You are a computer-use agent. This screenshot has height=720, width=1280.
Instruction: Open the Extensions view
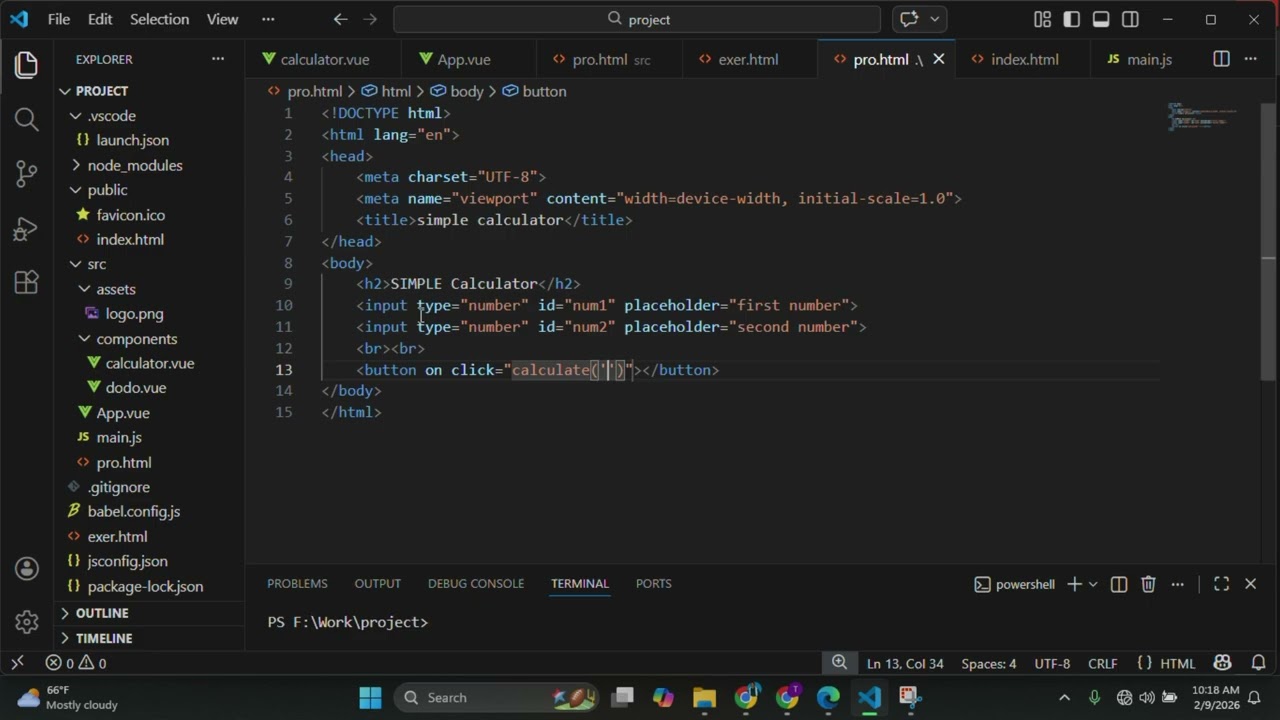click(27, 282)
